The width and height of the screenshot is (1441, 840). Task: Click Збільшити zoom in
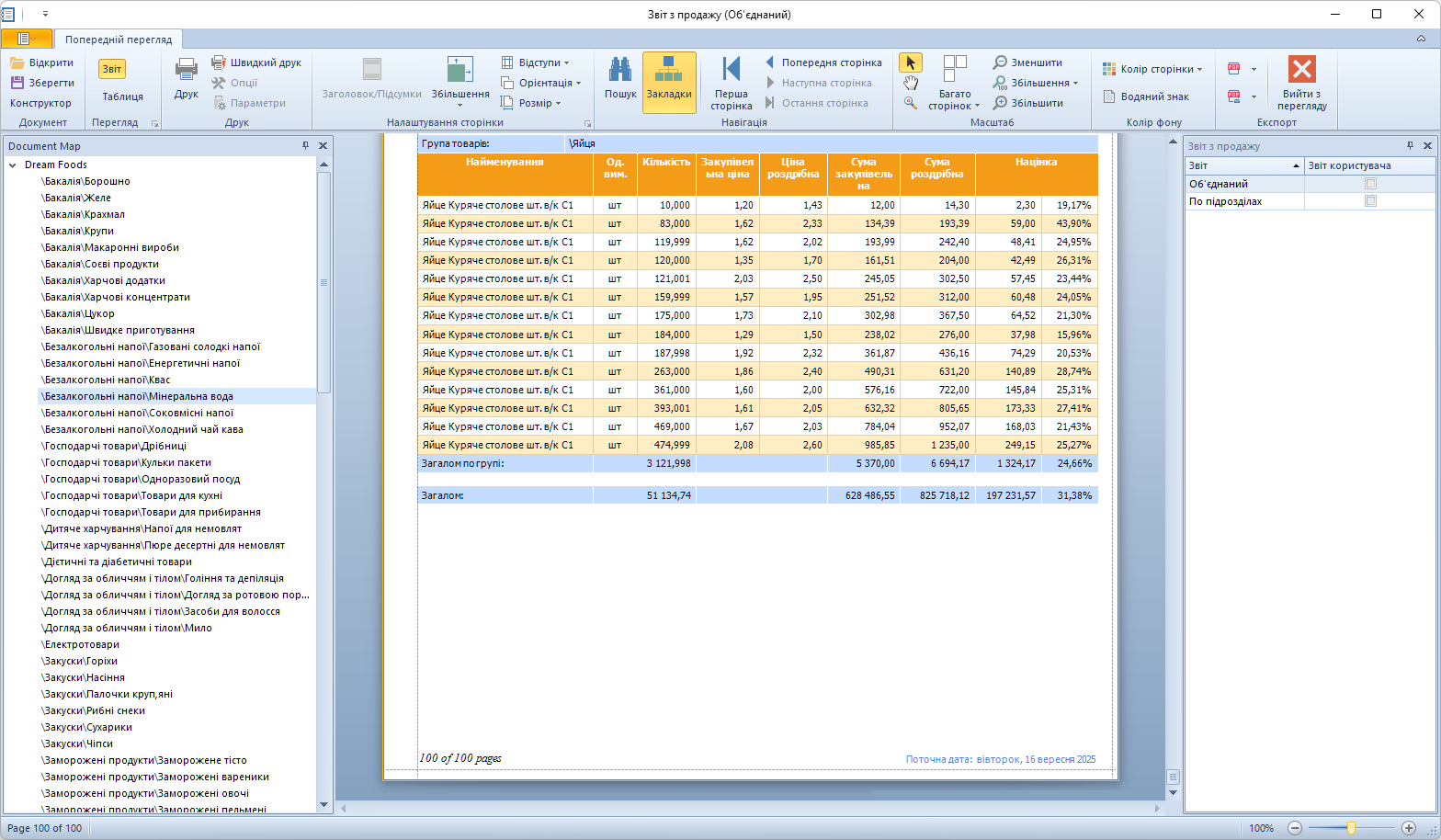pos(1027,103)
